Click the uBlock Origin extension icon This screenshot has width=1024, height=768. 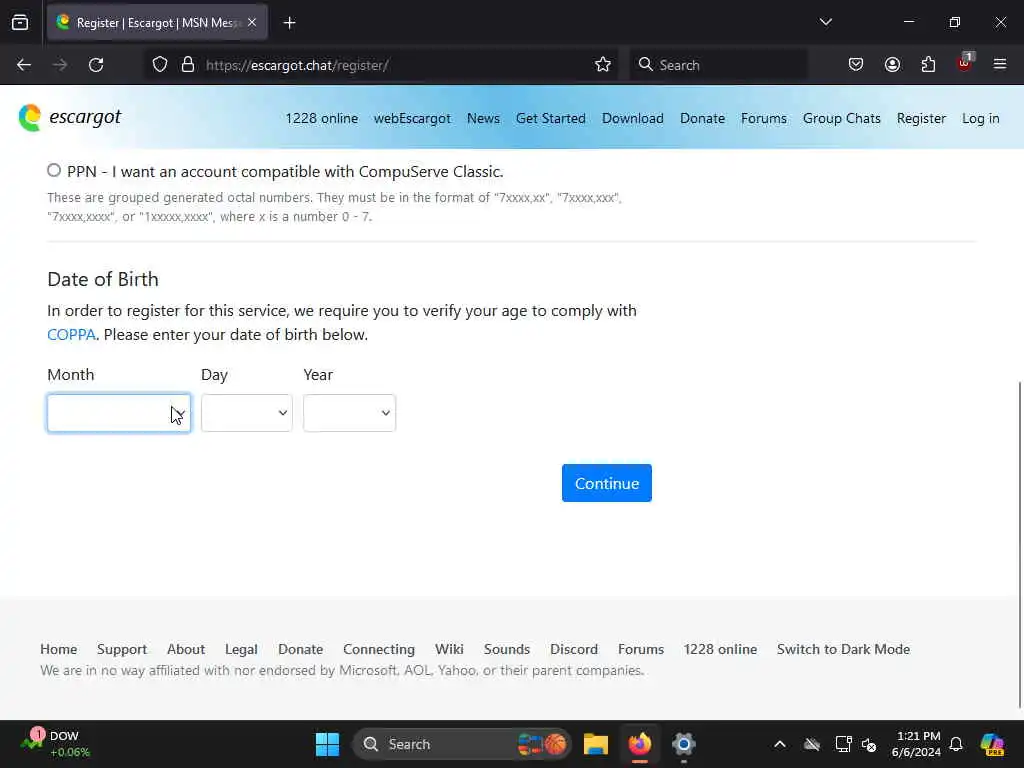click(x=965, y=63)
